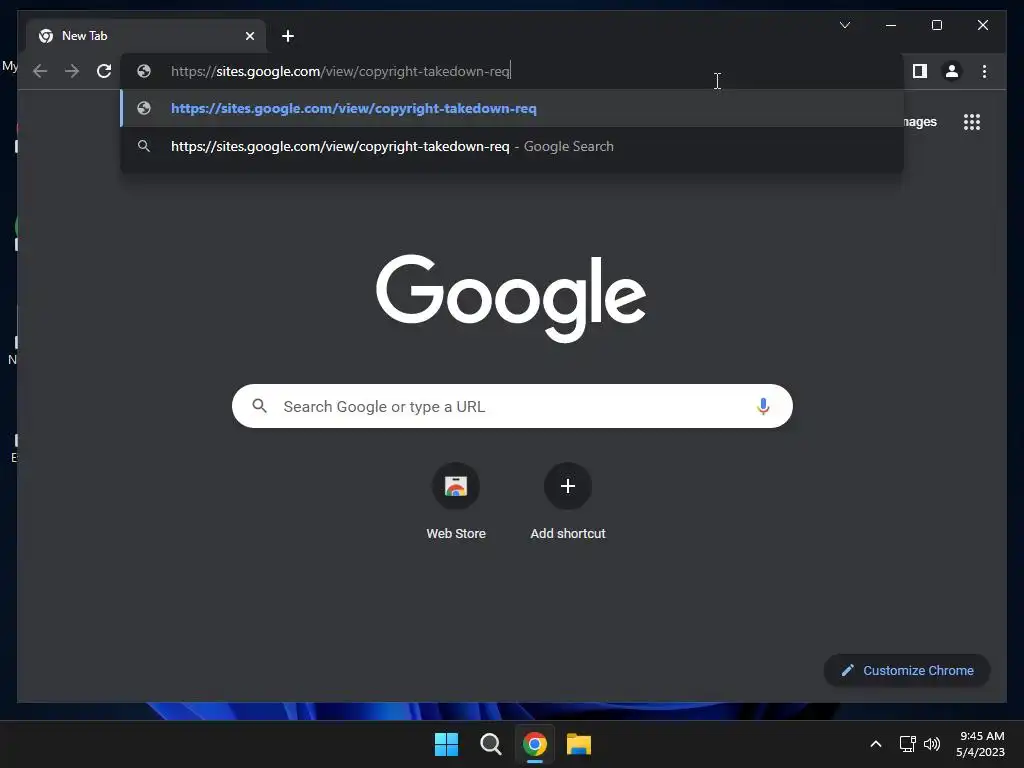Select the Google Search suggestion row

pyautogui.click(x=512, y=146)
